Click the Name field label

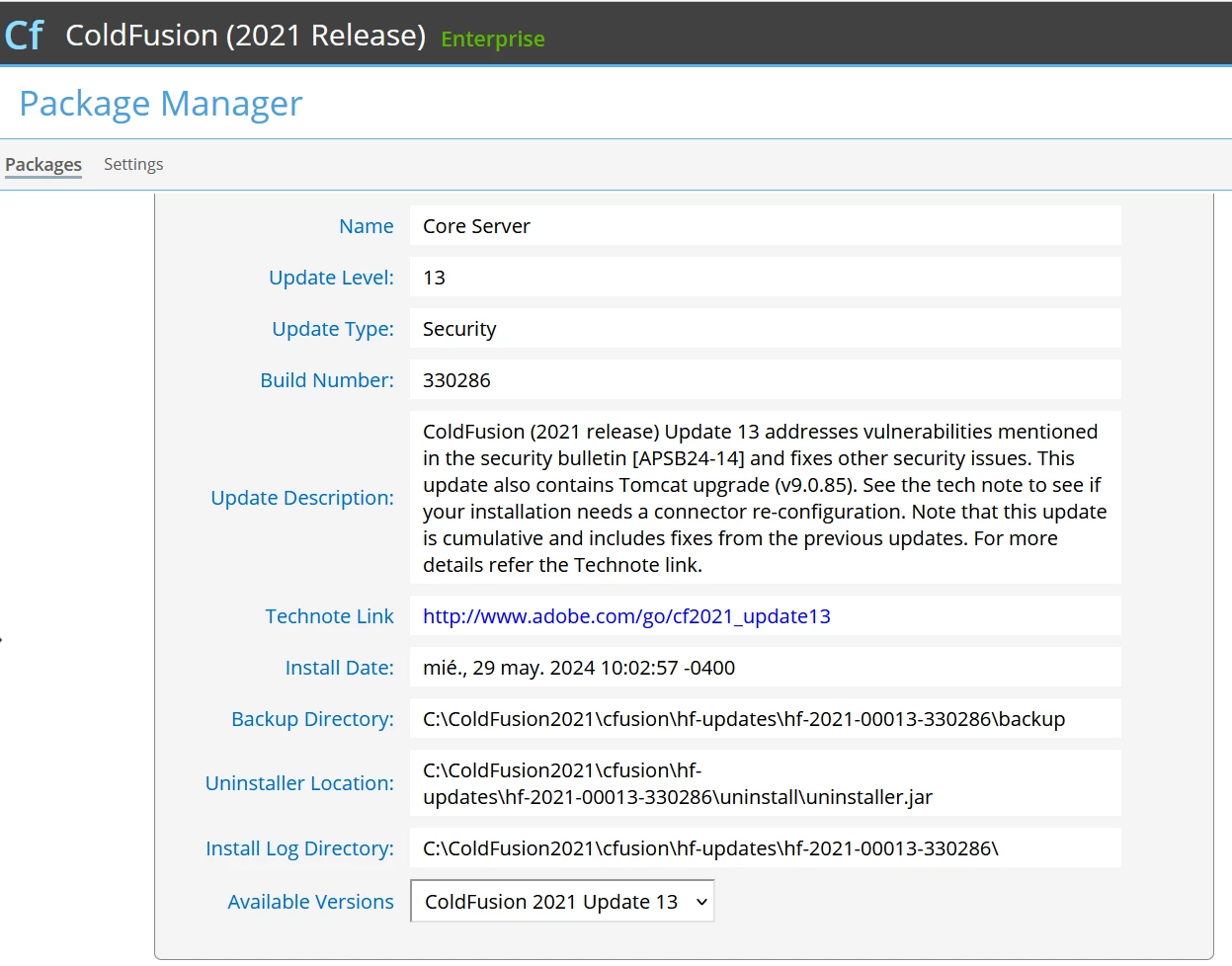click(366, 226)
